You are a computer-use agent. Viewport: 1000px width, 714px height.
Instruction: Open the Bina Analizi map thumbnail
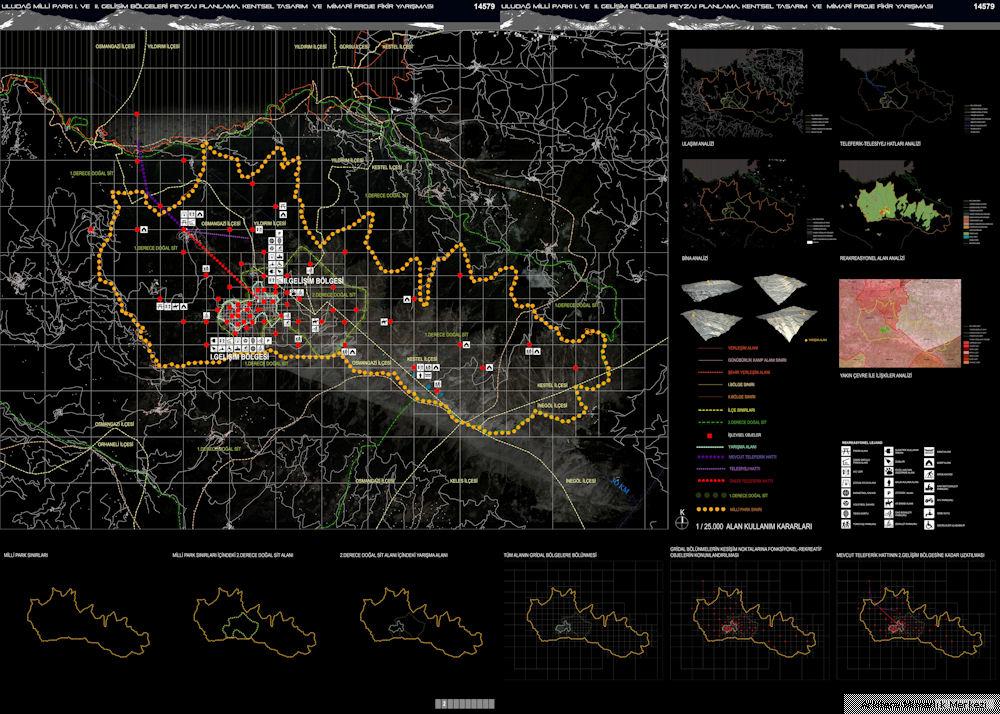739,204
